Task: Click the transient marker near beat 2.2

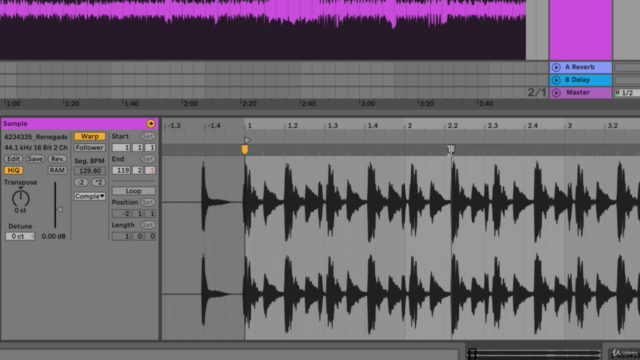Action: click(451, 150)
